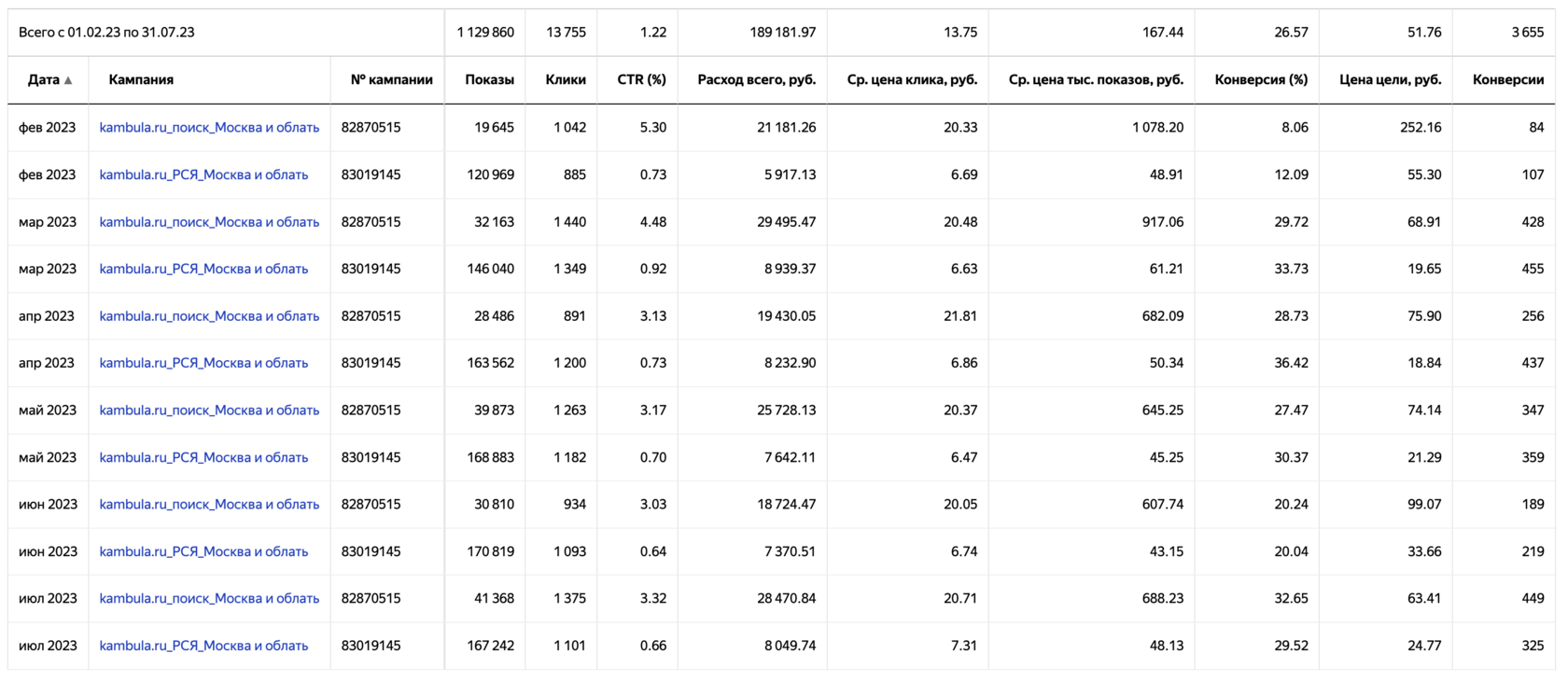Sort by the Кампания column header

tap(141, 79)
